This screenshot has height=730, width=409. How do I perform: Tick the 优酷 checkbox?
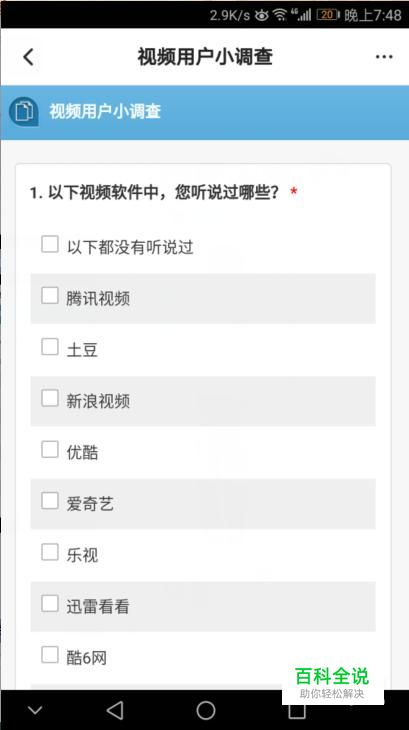point(50,449)
